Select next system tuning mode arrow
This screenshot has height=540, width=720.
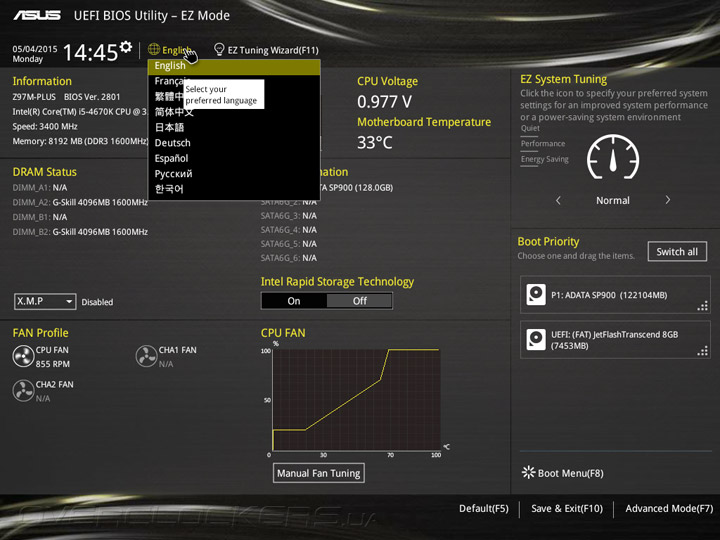point(668,200)
